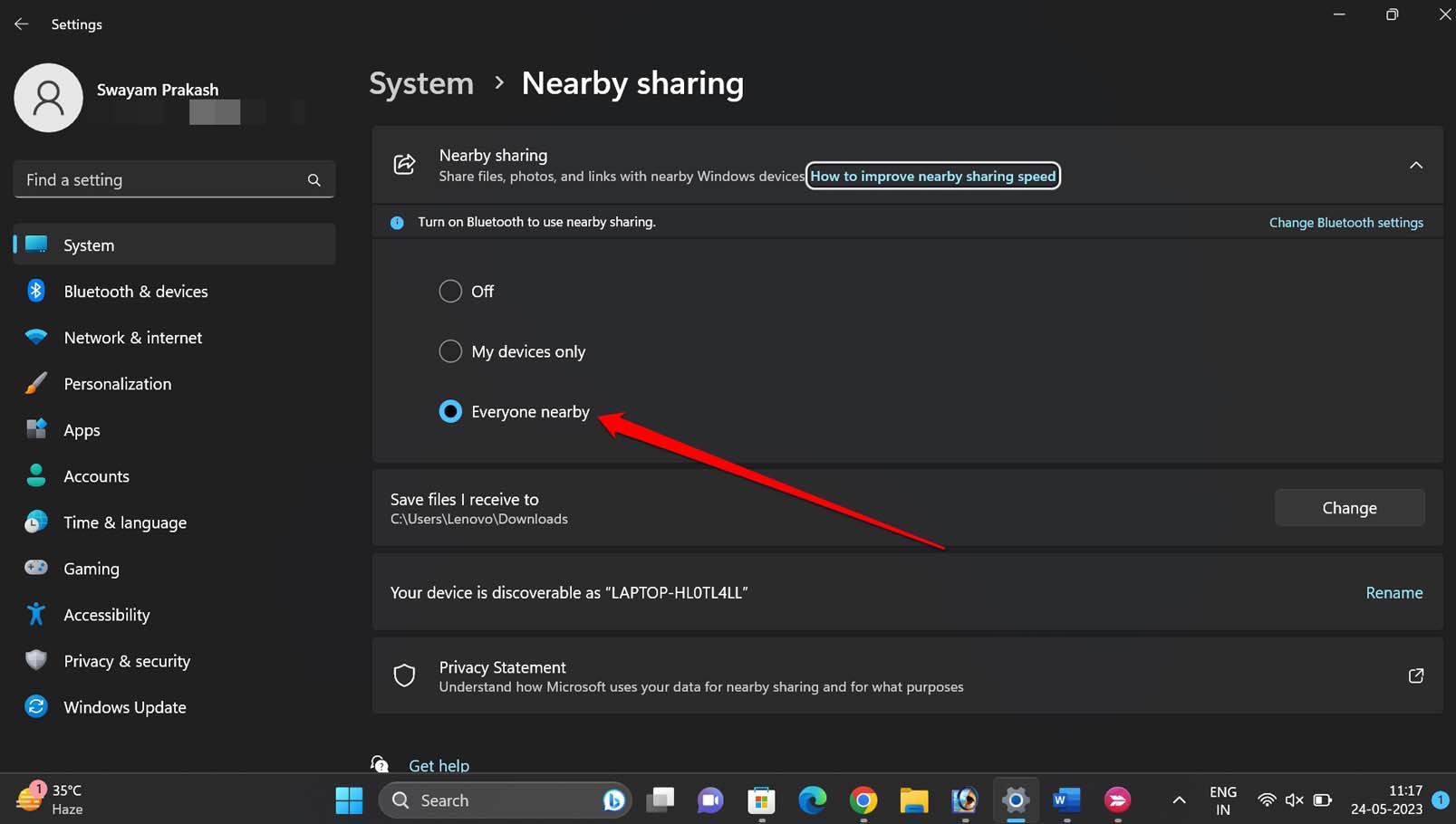Click the back arrow in Settings
This screenshot has width=1456, height=824.
click(21, 24)
